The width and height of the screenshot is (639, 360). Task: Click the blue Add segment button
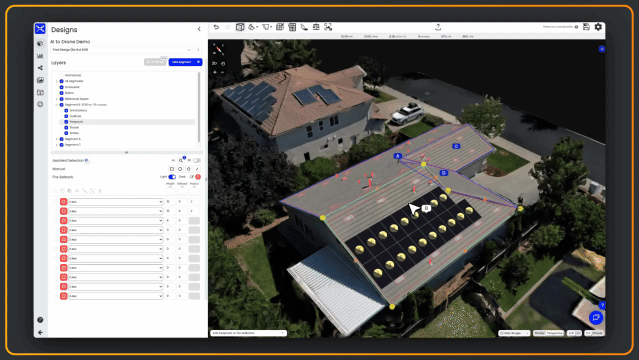point(185,62)
